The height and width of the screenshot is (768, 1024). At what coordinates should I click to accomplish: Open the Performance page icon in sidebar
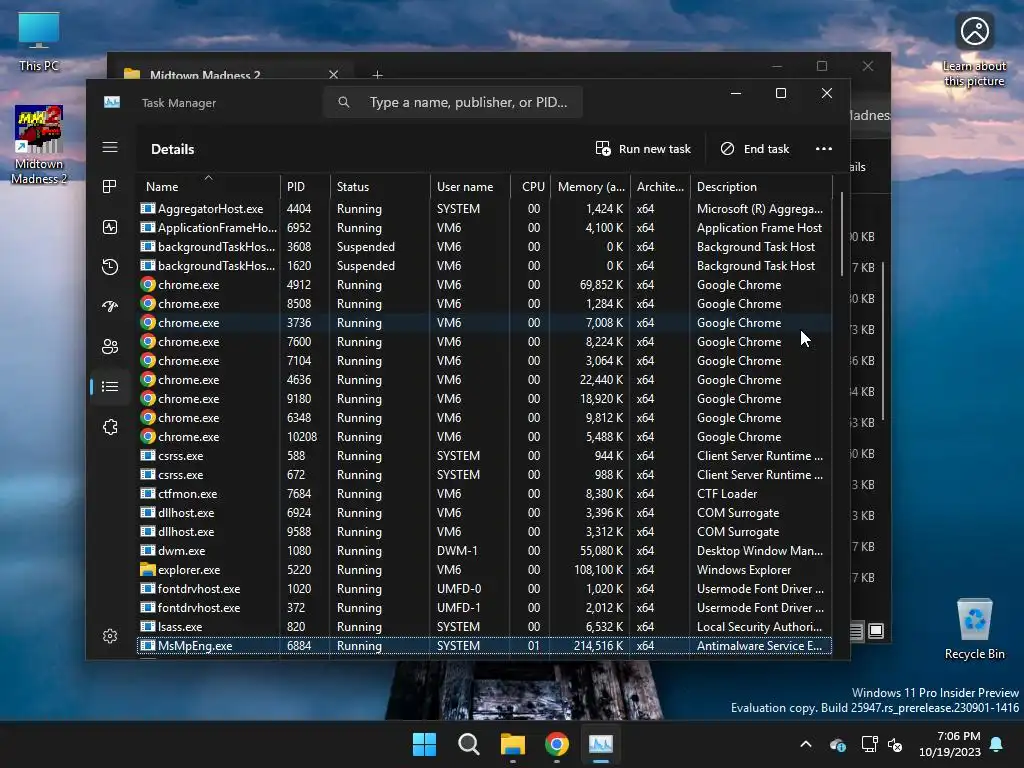pyautogui.click(x=110, y=227)
